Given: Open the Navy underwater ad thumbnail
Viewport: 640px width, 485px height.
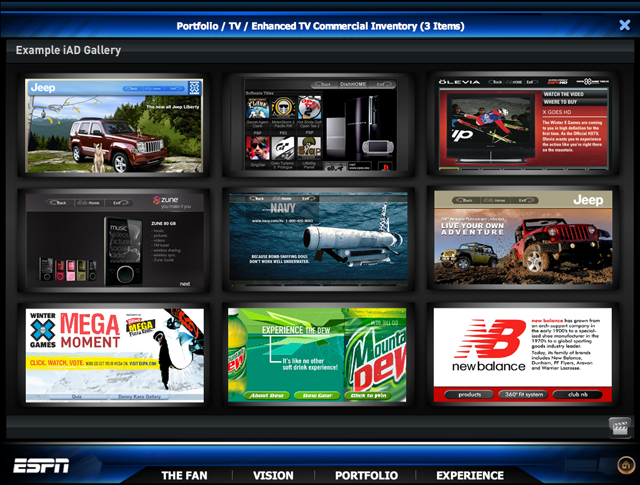Looking at the screenshot, I should point(318,240).
